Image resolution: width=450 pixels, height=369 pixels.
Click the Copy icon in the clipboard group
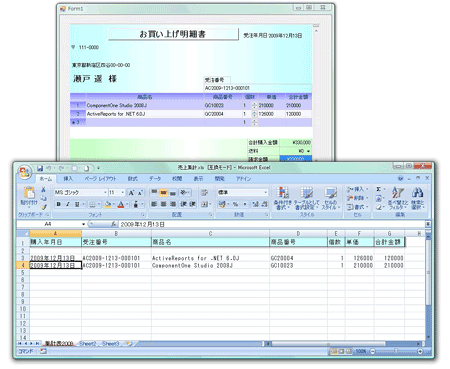point(43,198)
